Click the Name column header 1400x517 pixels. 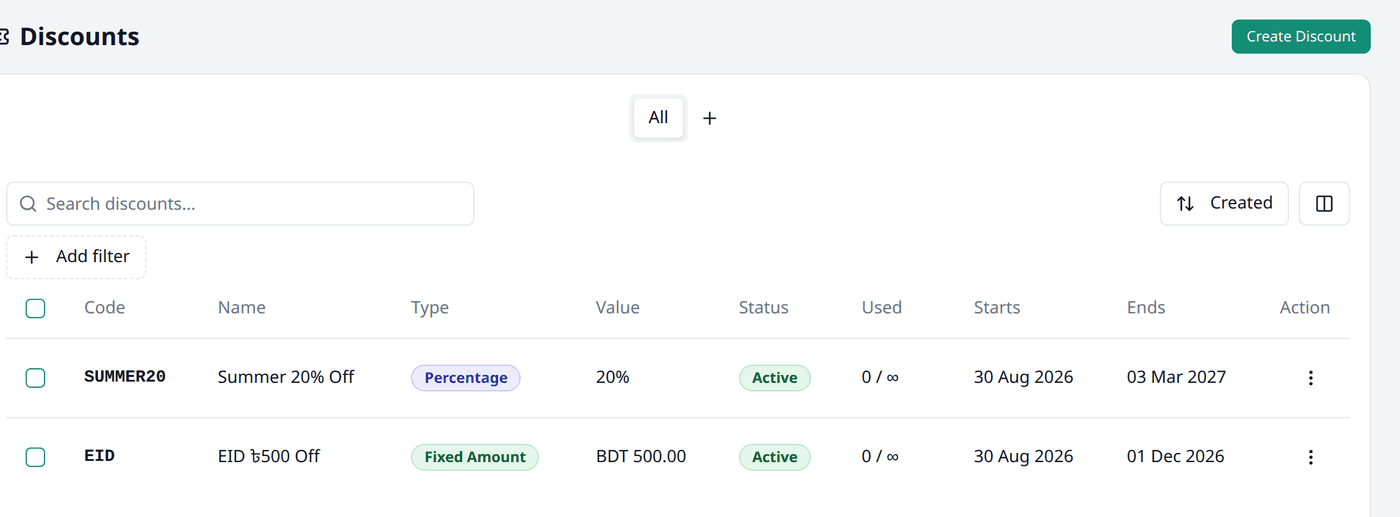[x=242, y=308]
